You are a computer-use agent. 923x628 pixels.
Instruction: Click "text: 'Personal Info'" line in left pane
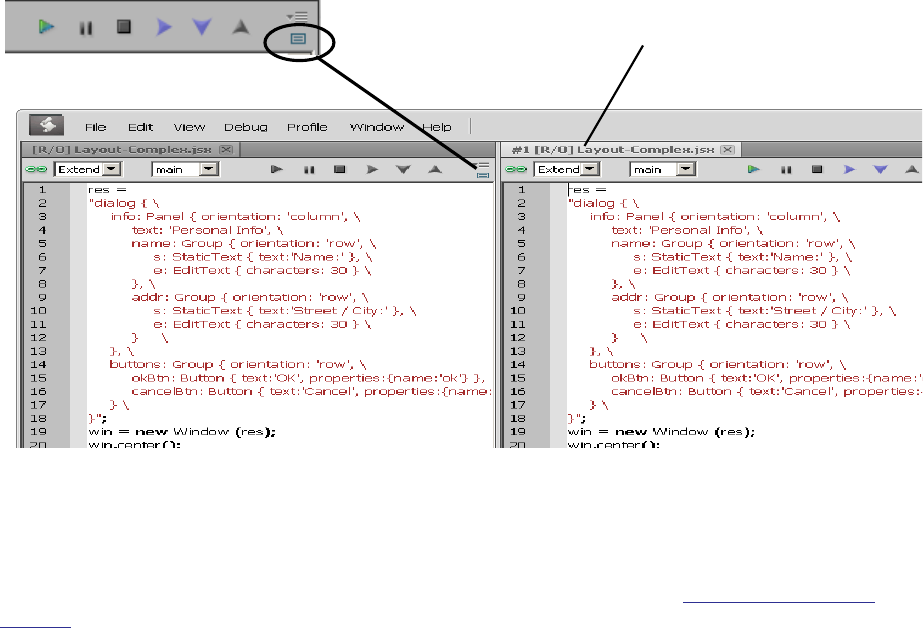click(207, 231)
